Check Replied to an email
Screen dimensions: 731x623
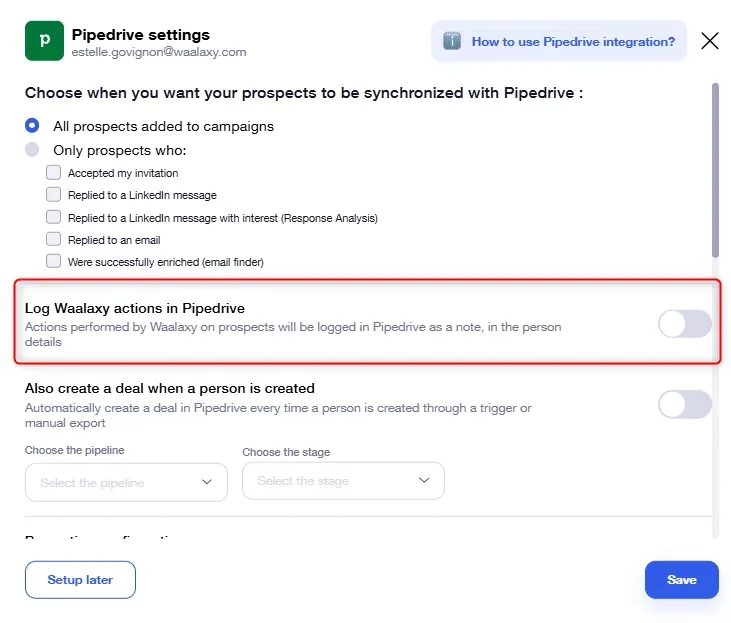(54, 239)
